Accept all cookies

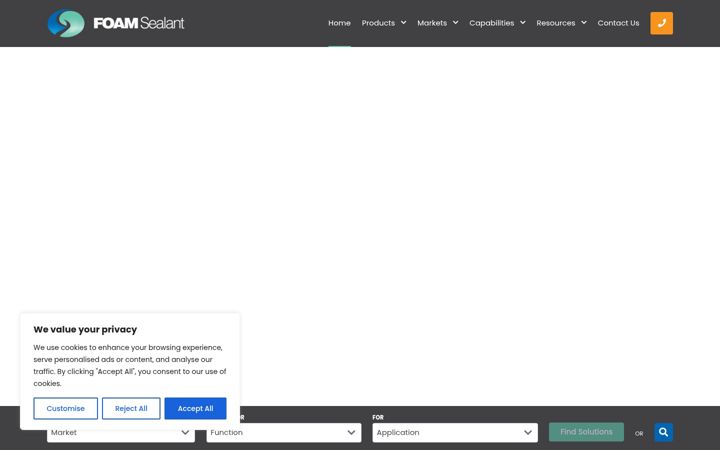click(195, 408)
